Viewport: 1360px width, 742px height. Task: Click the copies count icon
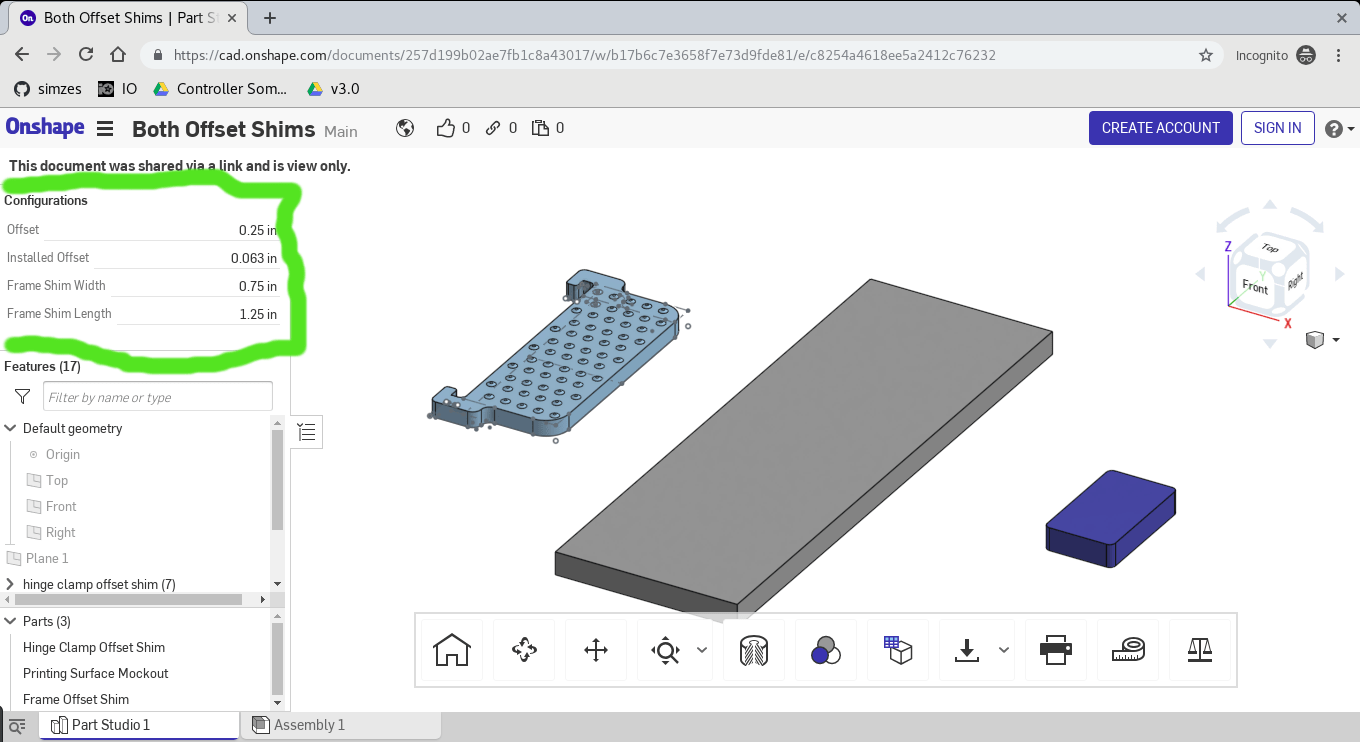pos(541,128)
